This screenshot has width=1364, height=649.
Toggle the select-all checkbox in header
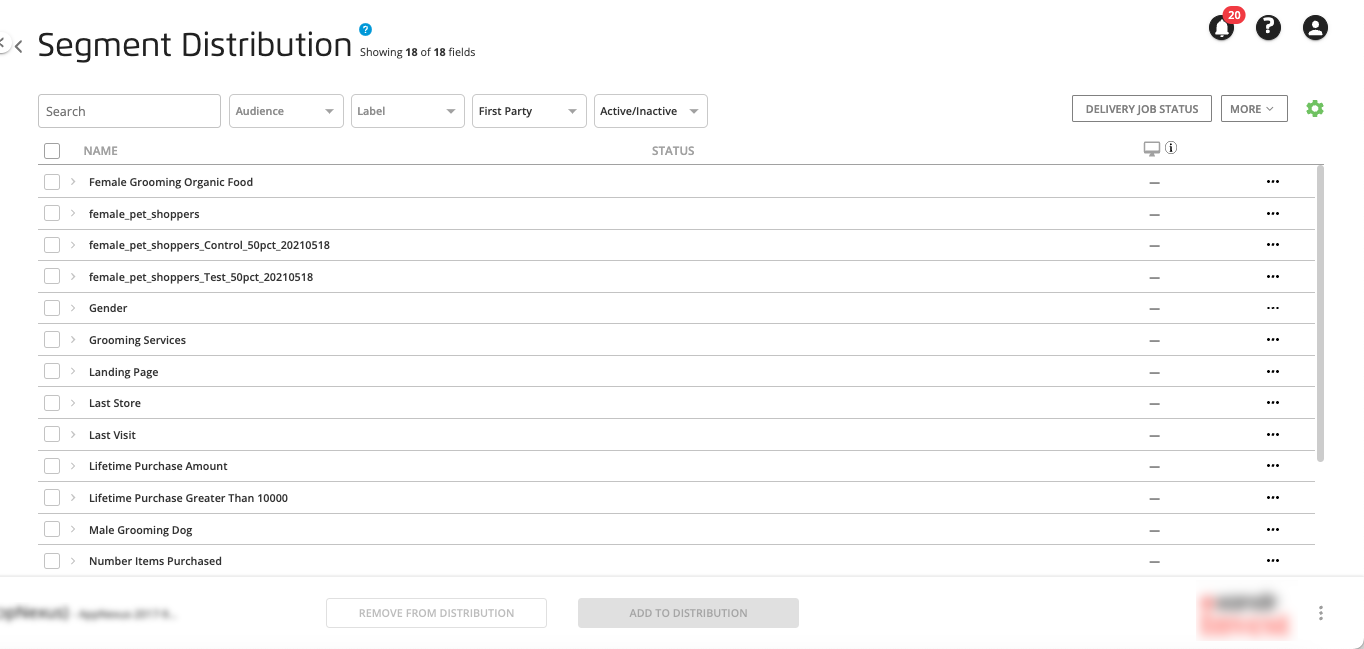point(52,151)
